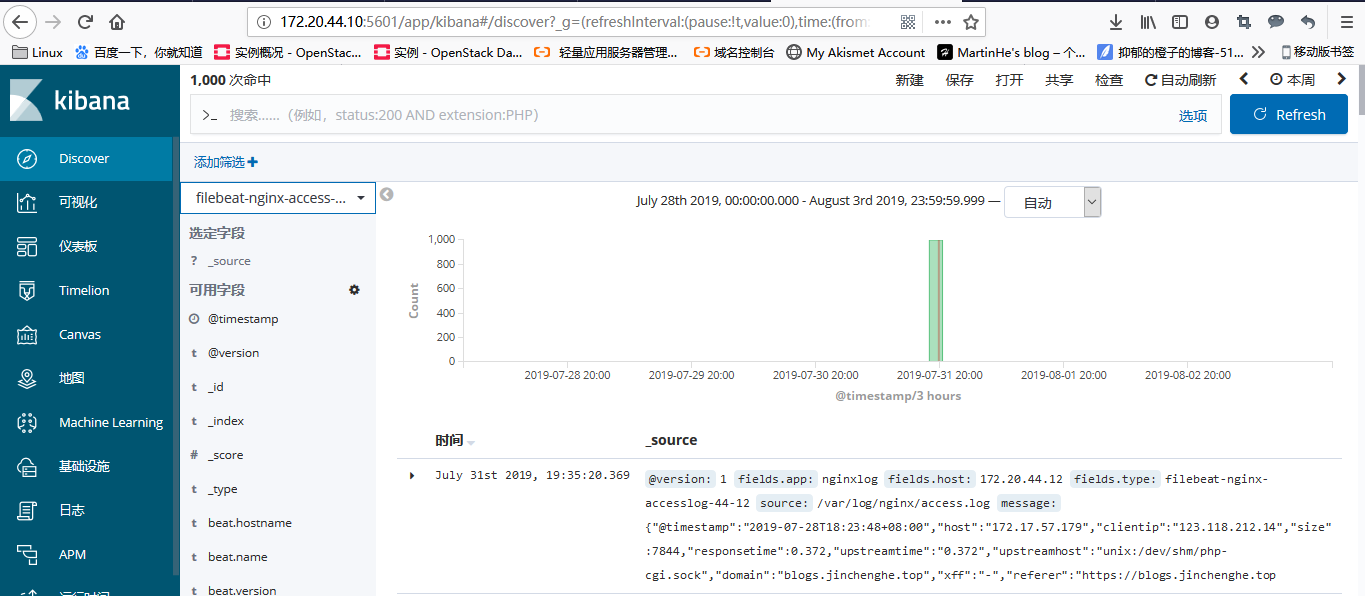This screenshot has height=596, width=1365.
Task: Click the browser home icon
Action: 117,22
